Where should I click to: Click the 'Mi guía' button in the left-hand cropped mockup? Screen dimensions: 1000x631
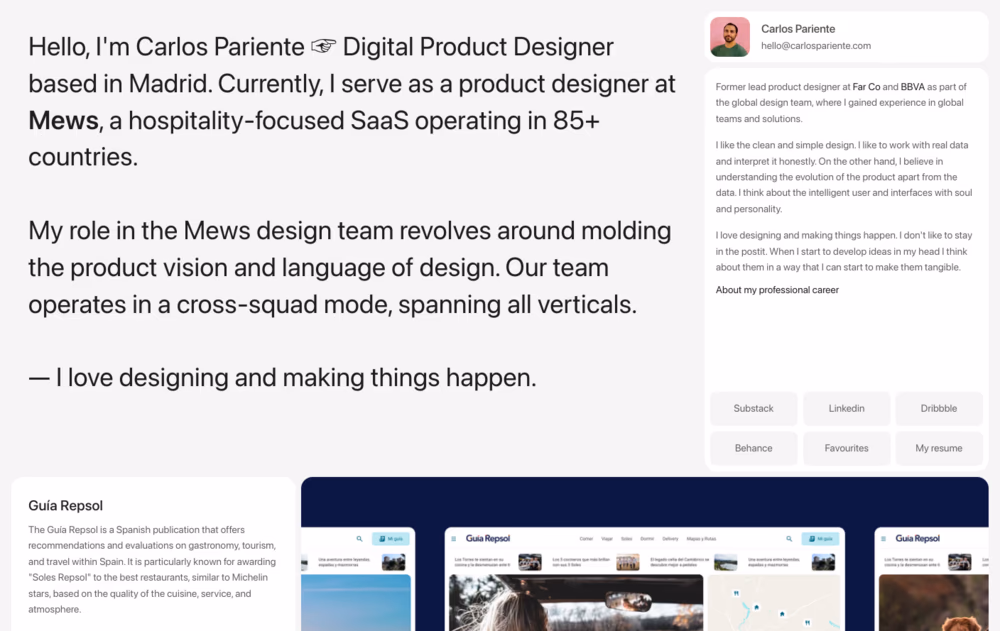click(391, 538)
